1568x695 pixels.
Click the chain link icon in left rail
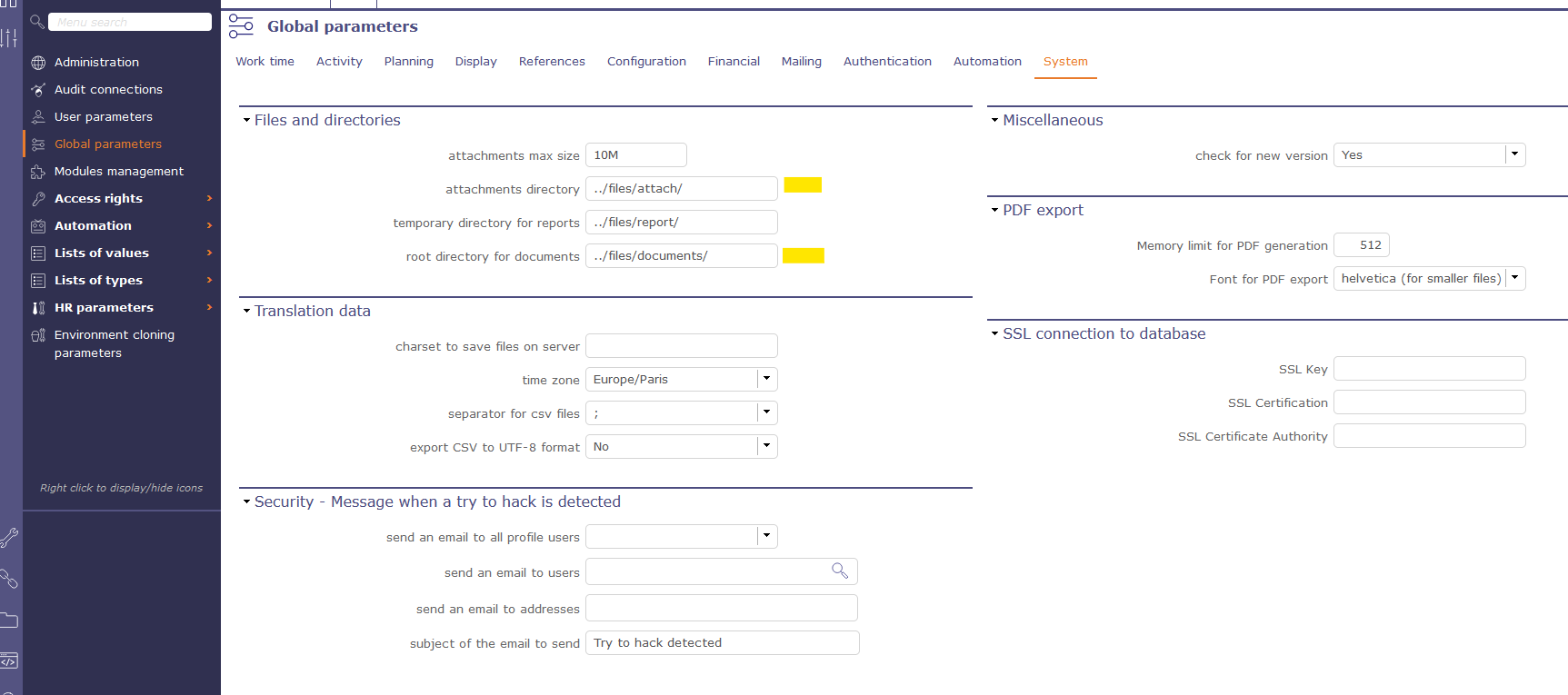coord(9,579)
